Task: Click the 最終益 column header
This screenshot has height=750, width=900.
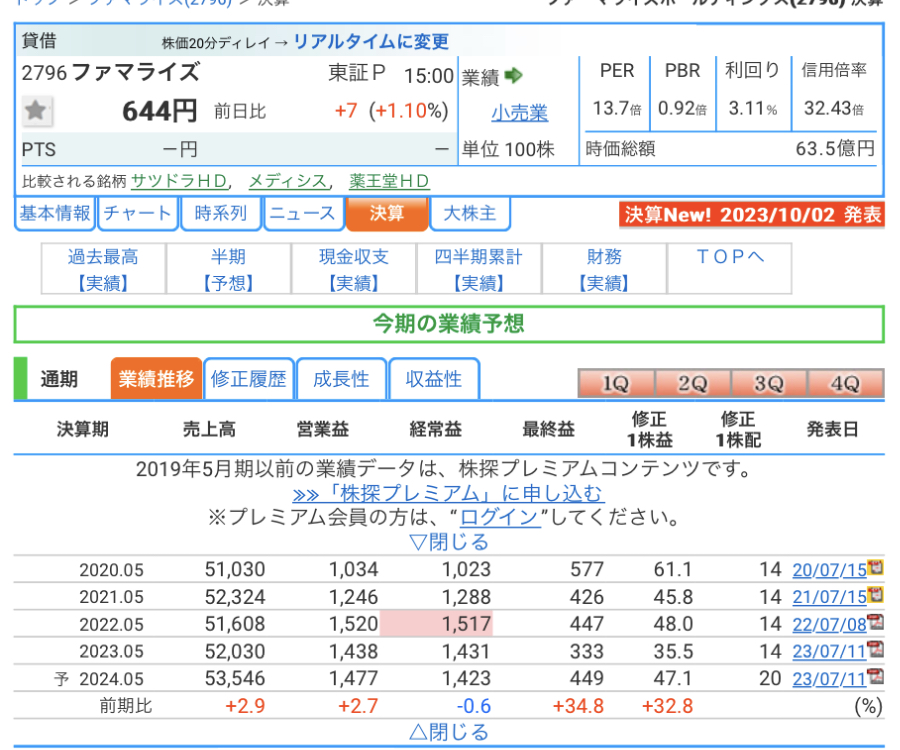Action: click(x=548, y=429)
